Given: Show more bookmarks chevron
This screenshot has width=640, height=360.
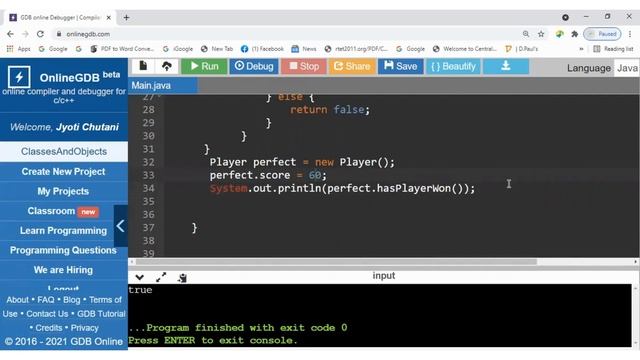Looking at the screenshot, I should tap(581, 49).
